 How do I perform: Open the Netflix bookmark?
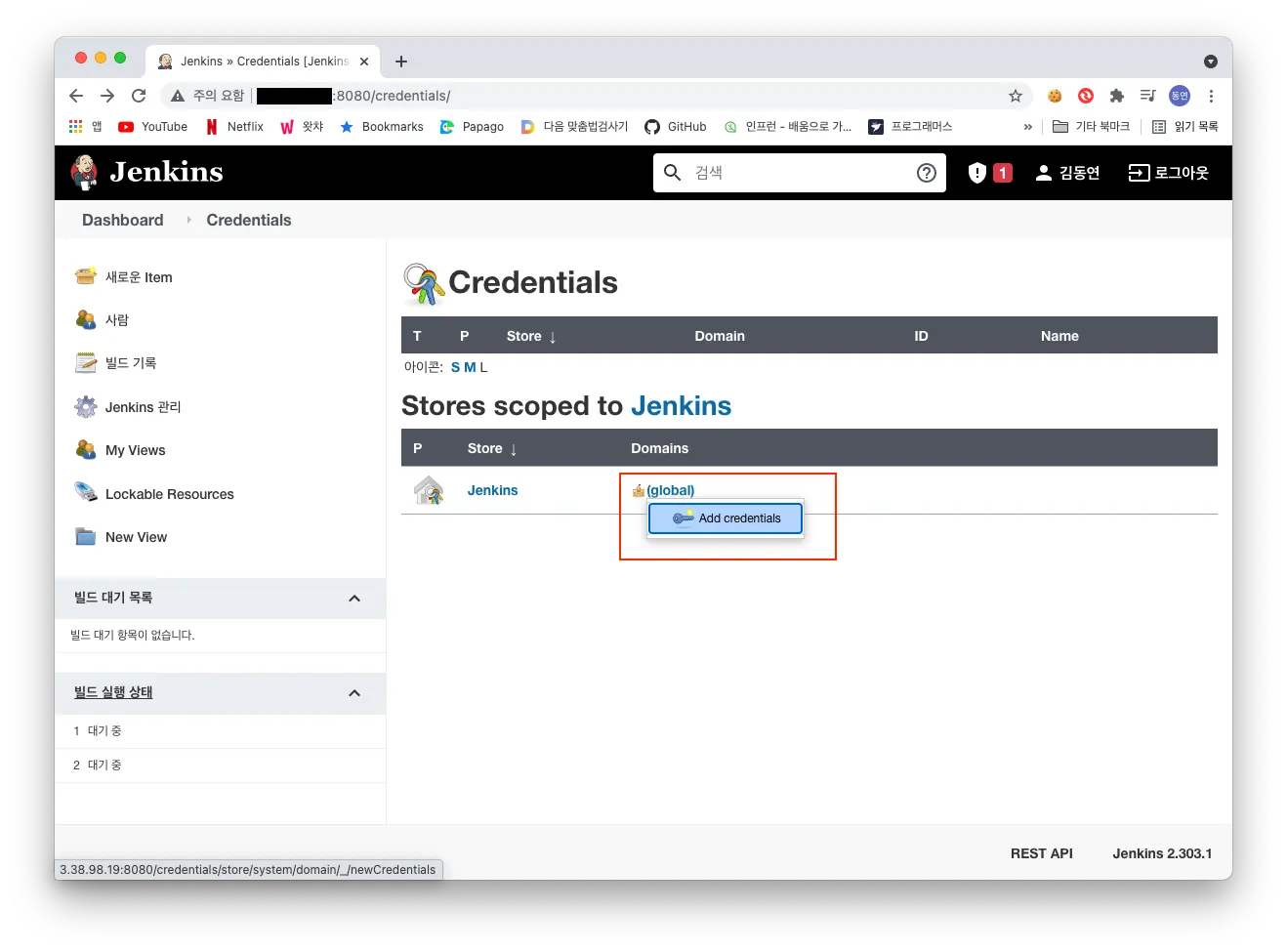[234, 127]
